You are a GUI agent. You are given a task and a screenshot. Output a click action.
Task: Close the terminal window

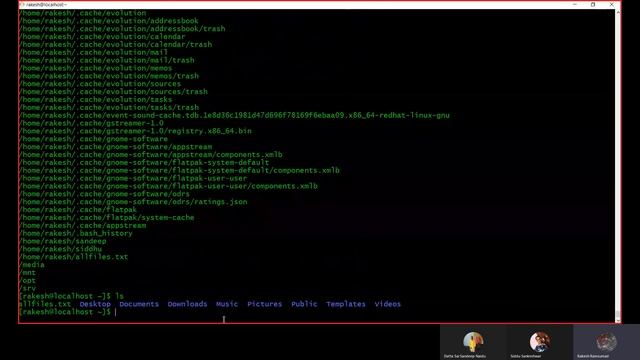[611, 4]
